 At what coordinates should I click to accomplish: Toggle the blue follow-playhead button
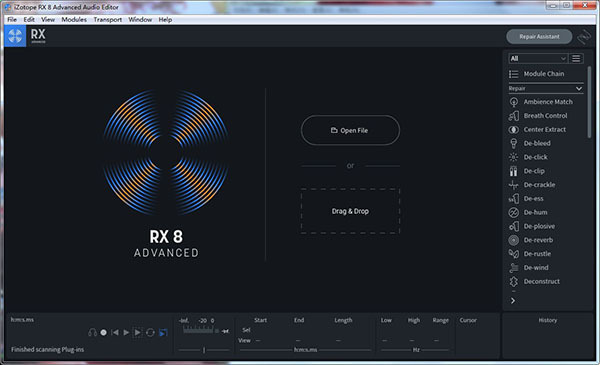[x=163, y=333]
